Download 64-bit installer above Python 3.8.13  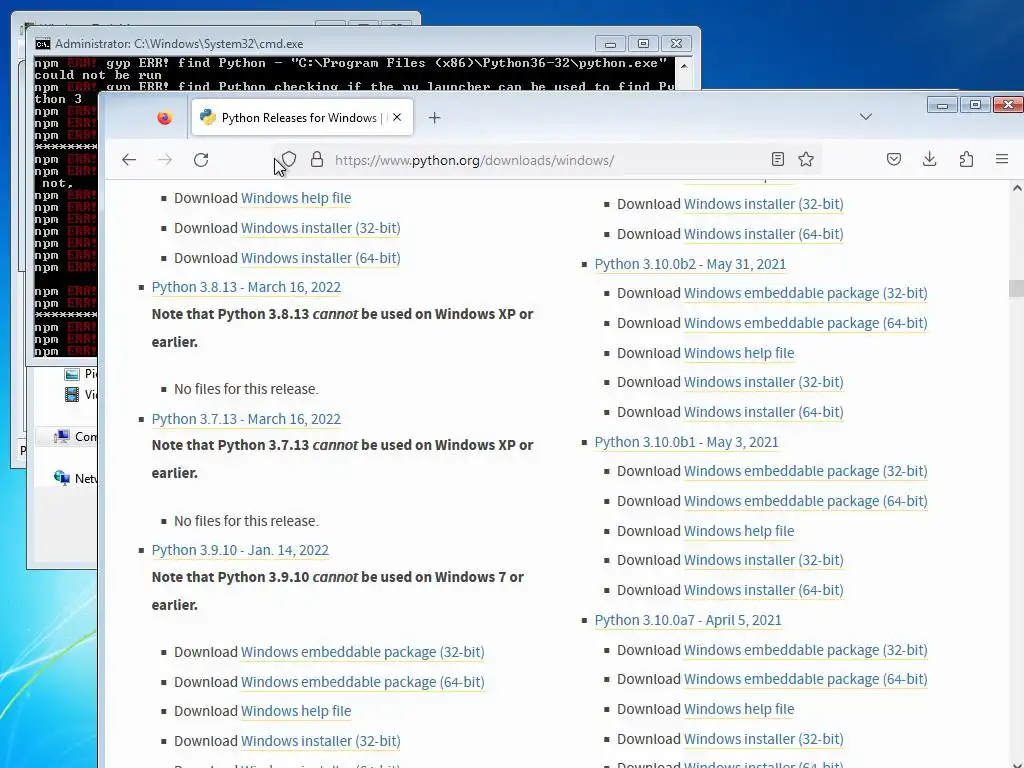[321, 258]
